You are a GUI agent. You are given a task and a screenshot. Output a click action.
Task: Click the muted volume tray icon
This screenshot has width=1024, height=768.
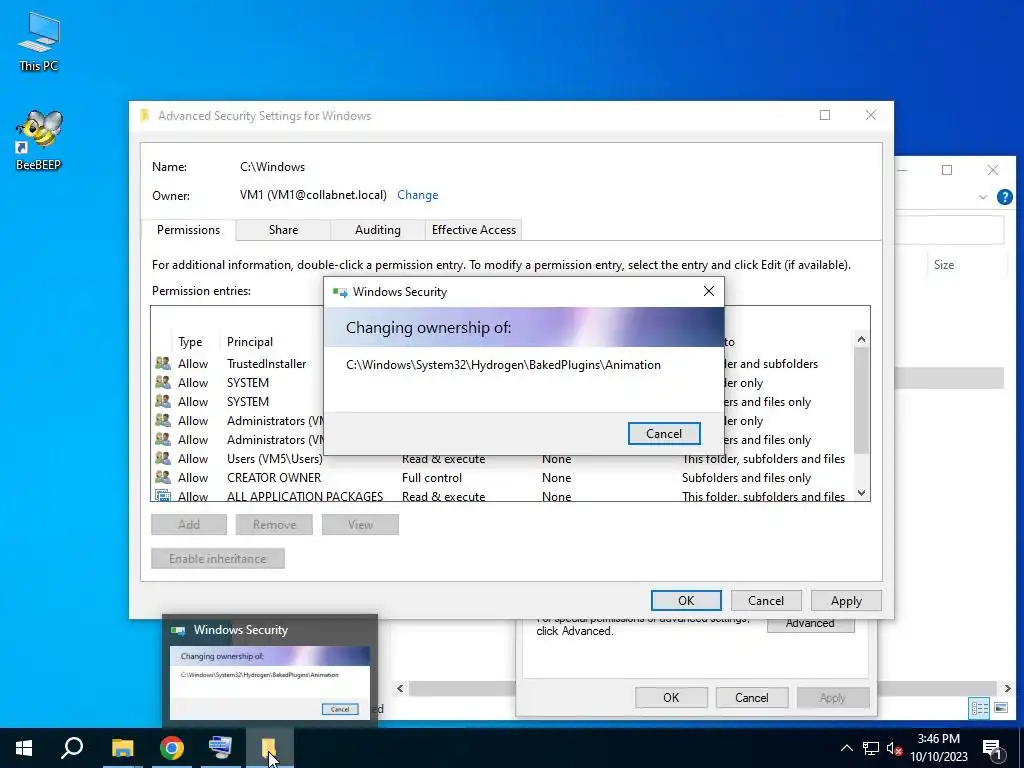895,748
